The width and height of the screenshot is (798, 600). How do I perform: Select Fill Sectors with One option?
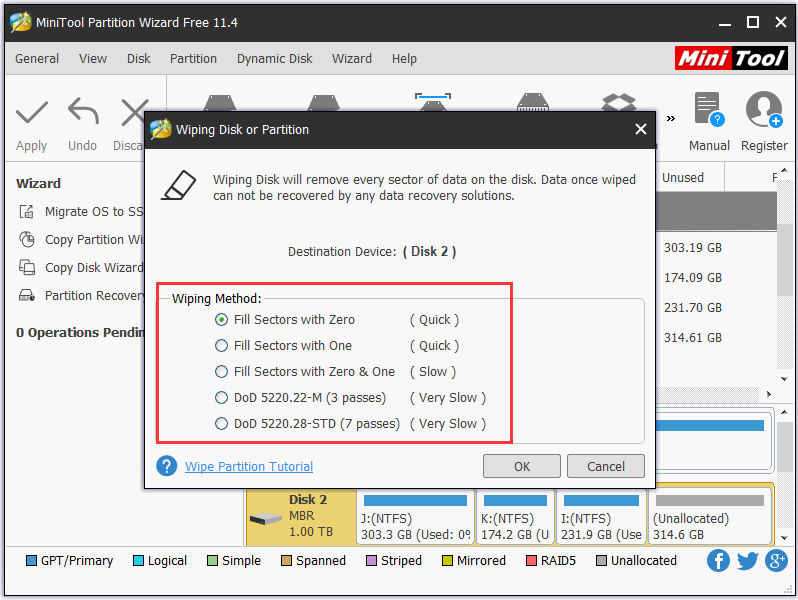(x=221, y=346)
